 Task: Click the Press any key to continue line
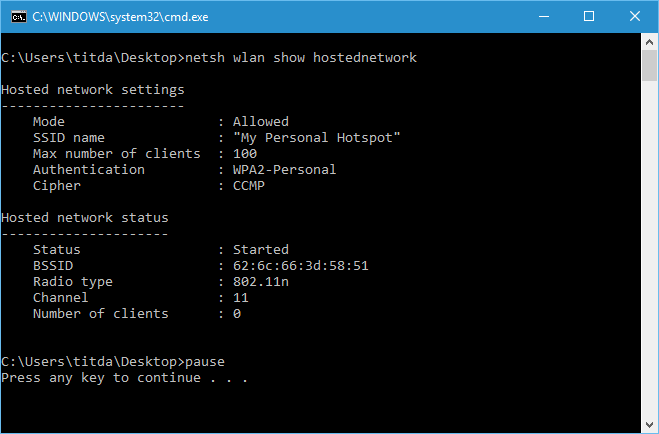tap(124, 378)
